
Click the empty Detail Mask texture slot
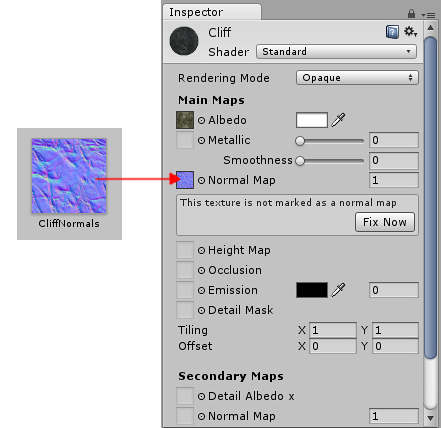coord(185,310)
